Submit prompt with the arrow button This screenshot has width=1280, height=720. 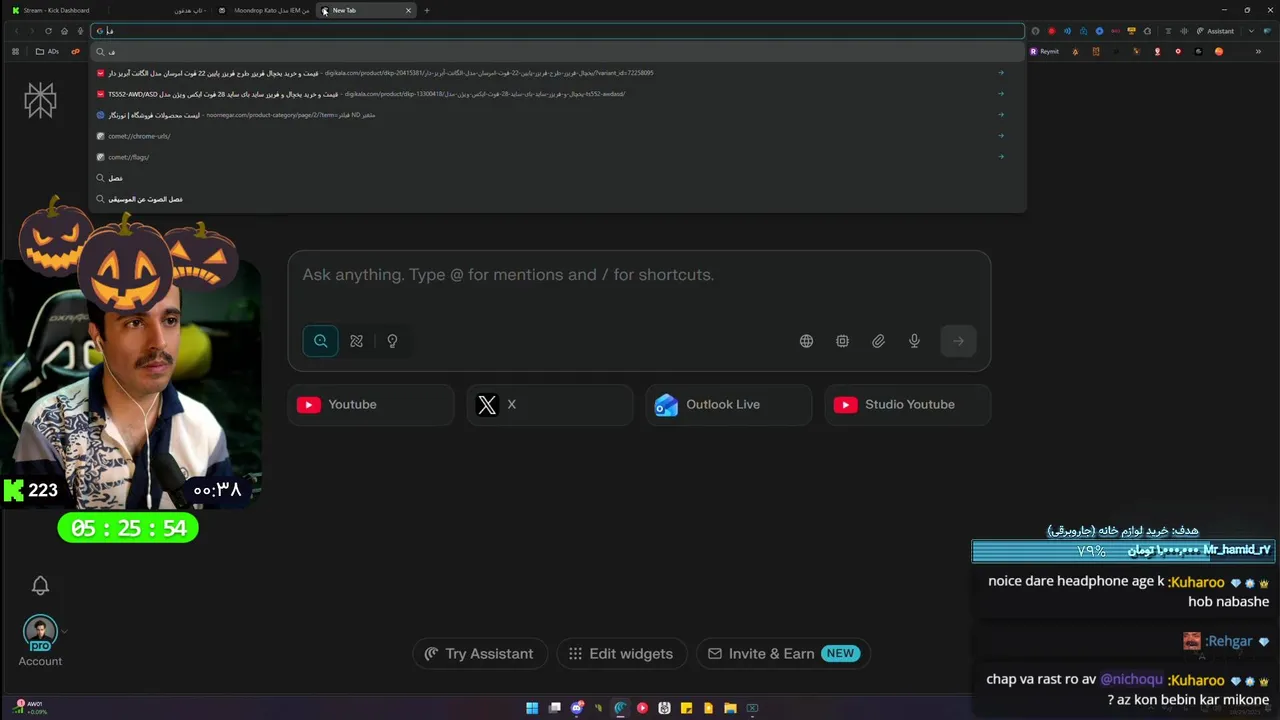[958, 341]
